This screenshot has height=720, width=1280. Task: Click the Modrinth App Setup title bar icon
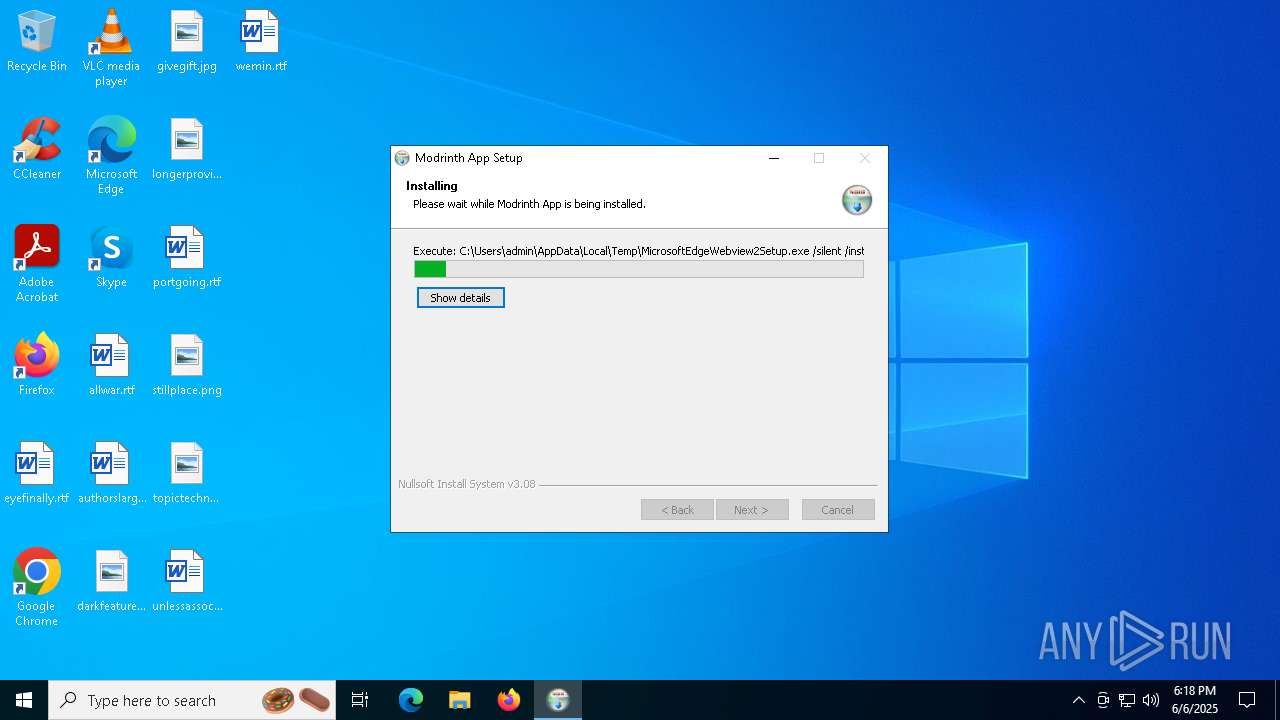pos(402,158)
